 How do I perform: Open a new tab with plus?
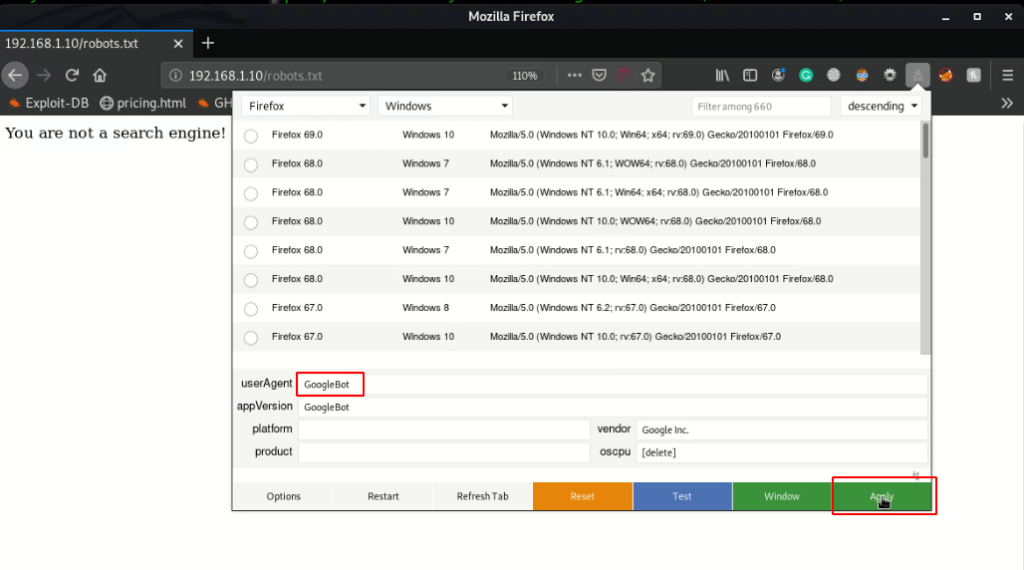(x=208, y=43)
